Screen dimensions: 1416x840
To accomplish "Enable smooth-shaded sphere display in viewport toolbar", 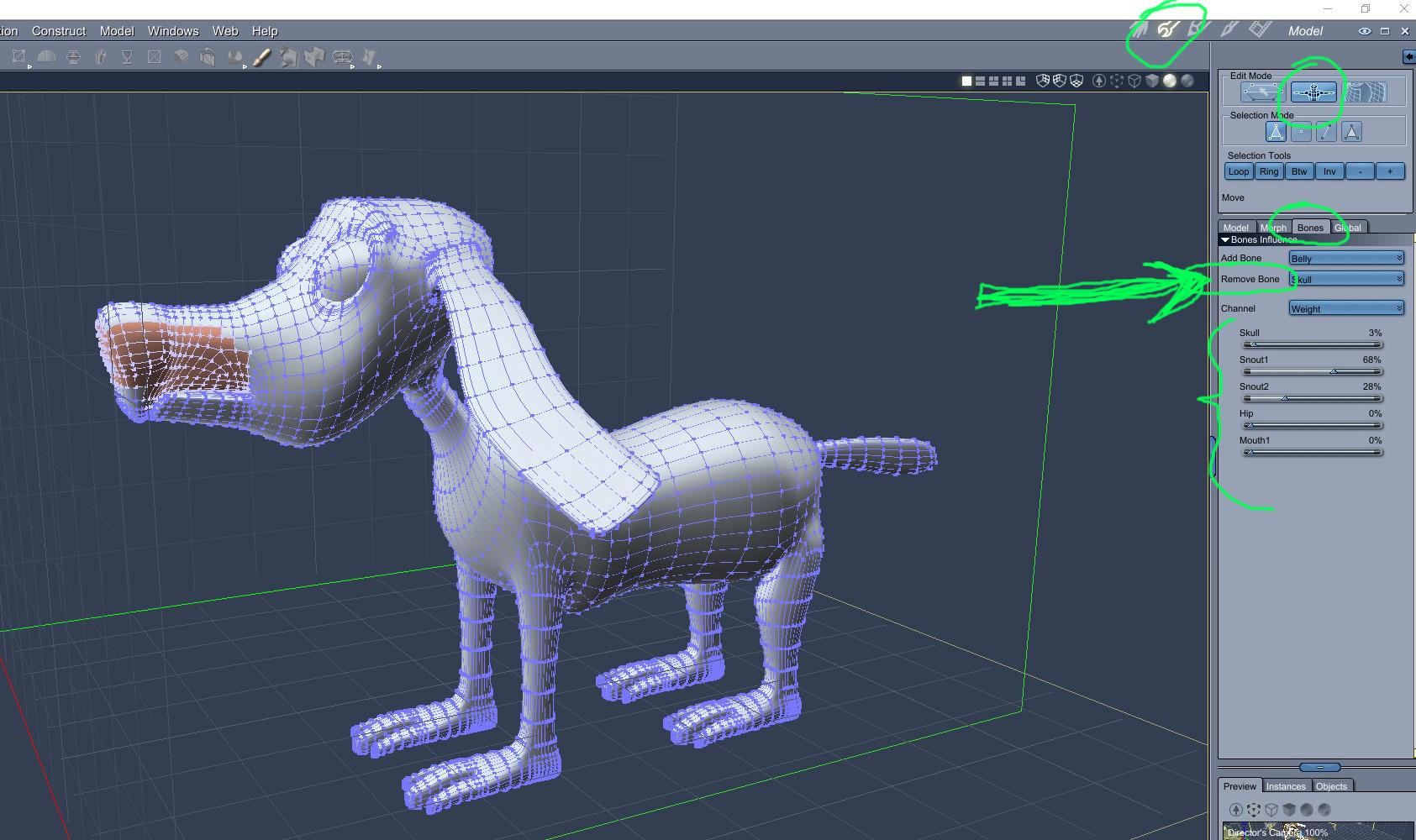I will tap(1170, 81).
